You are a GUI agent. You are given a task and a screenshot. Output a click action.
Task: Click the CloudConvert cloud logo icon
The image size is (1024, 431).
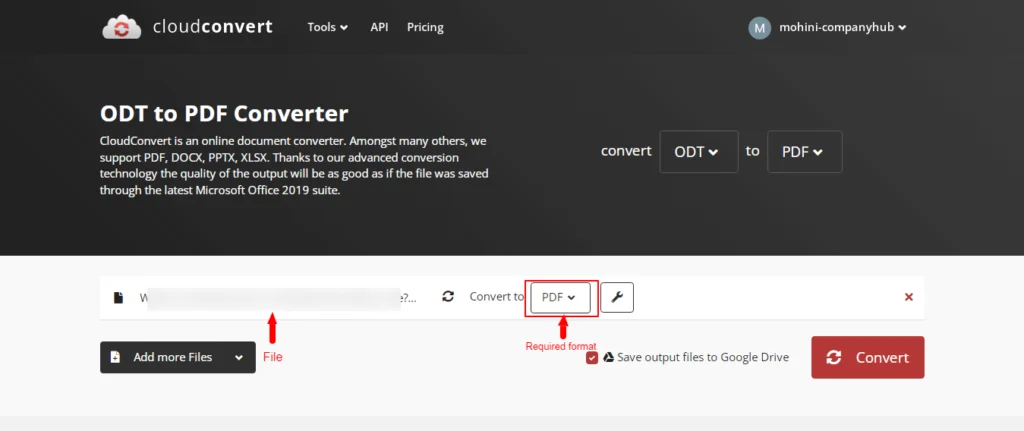122,27
